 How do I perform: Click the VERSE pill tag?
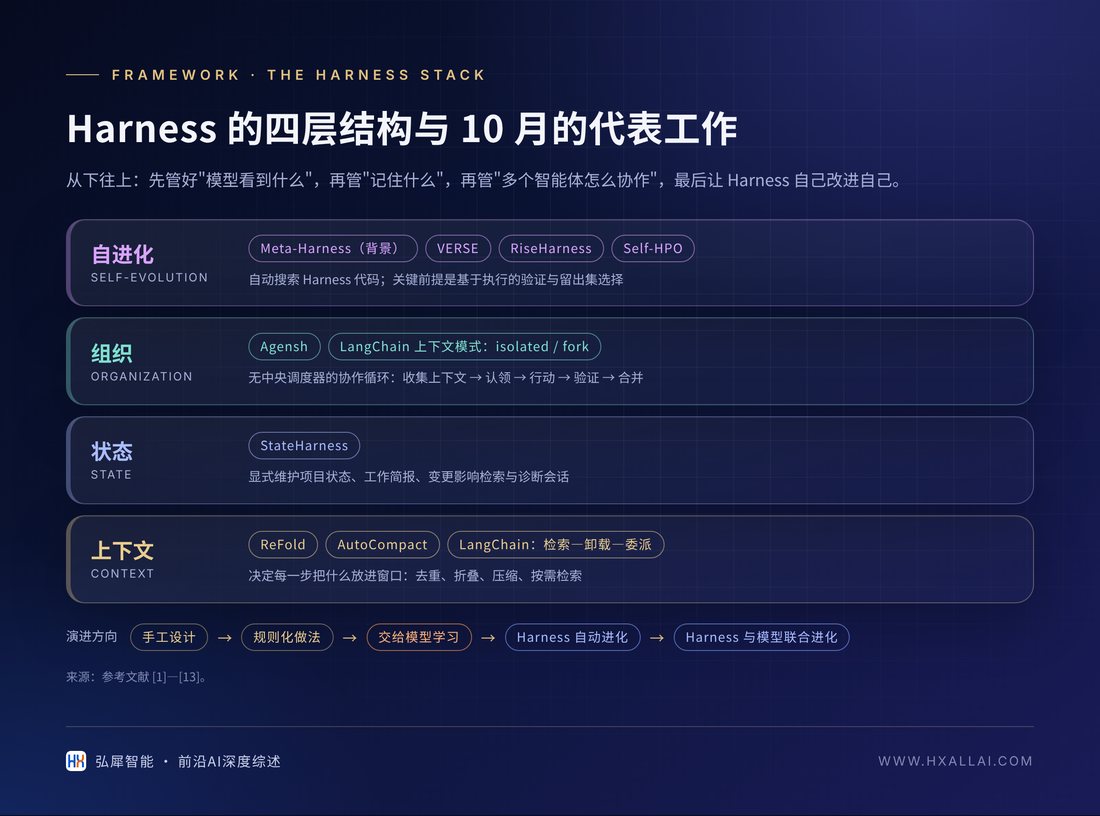click(x=457, y=248)
